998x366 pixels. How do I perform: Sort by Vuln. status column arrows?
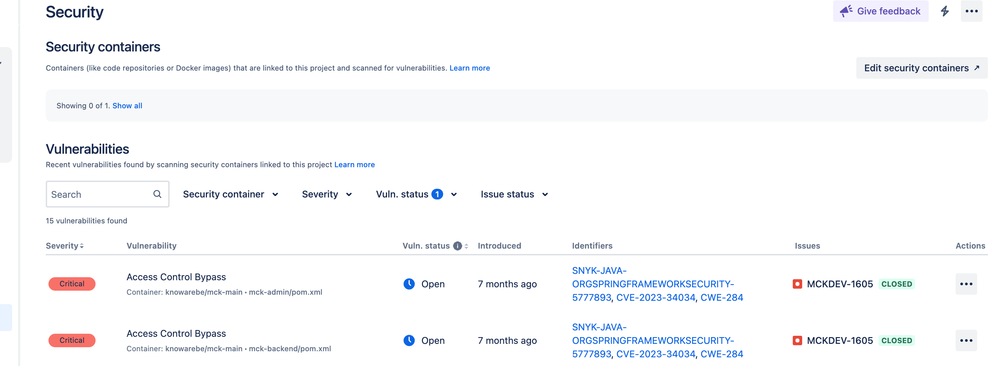coord(467,246)
